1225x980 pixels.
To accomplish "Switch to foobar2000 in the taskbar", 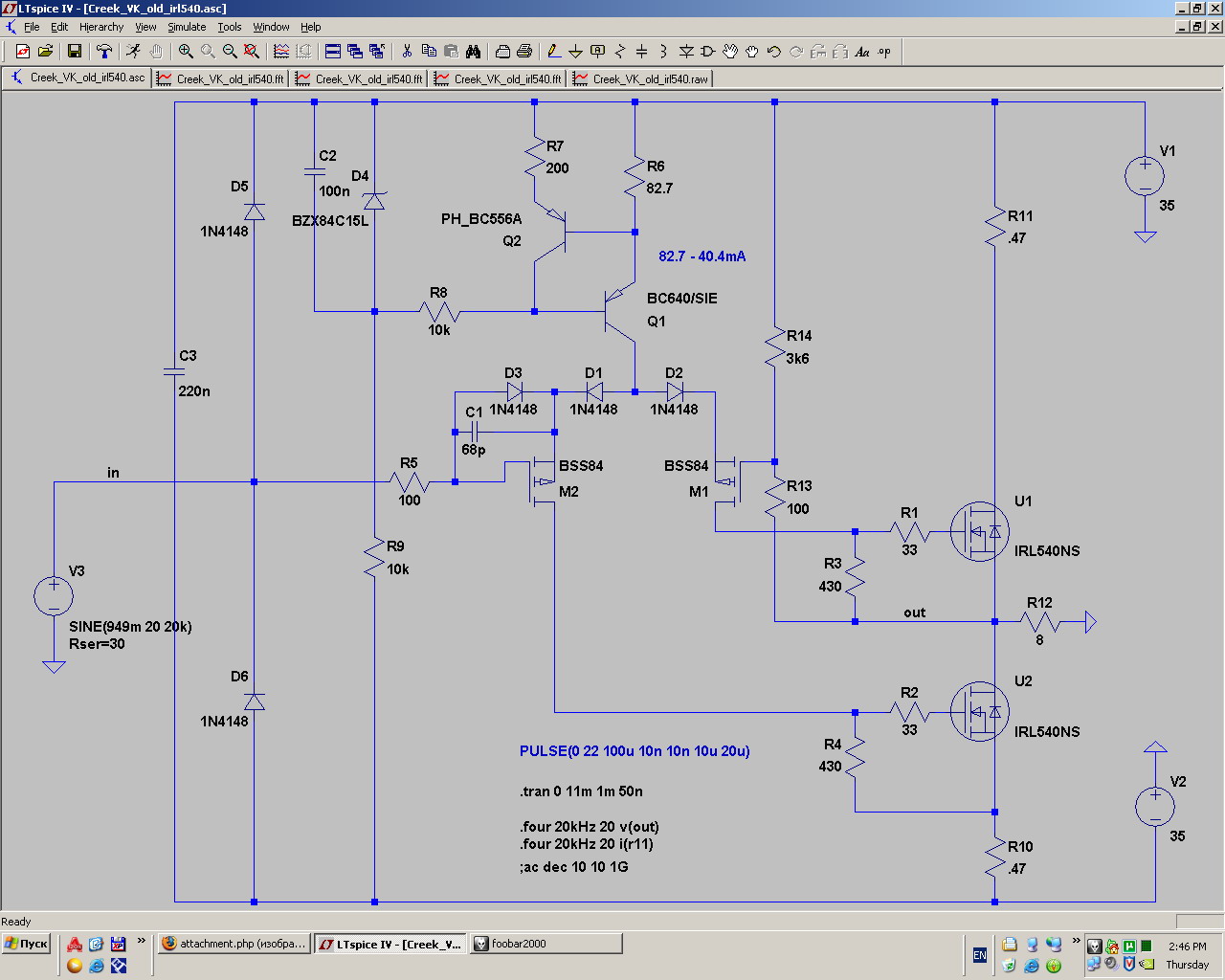I will pyautogui.click(x=546, y=944).
